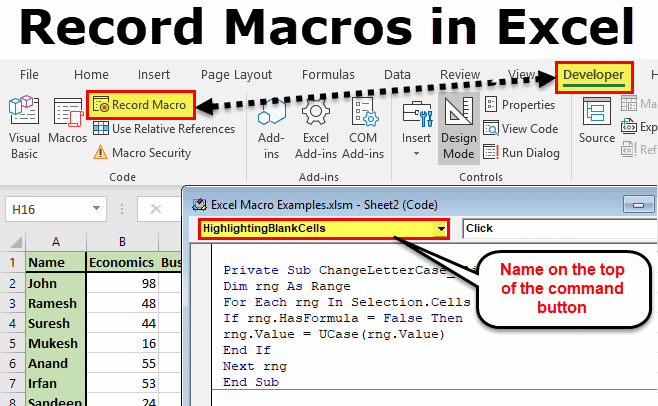The width and height of the screenshot is (658, 406).
Task: Switch to the Data tab
Action: pyautogui.click(x=397, y=75)
